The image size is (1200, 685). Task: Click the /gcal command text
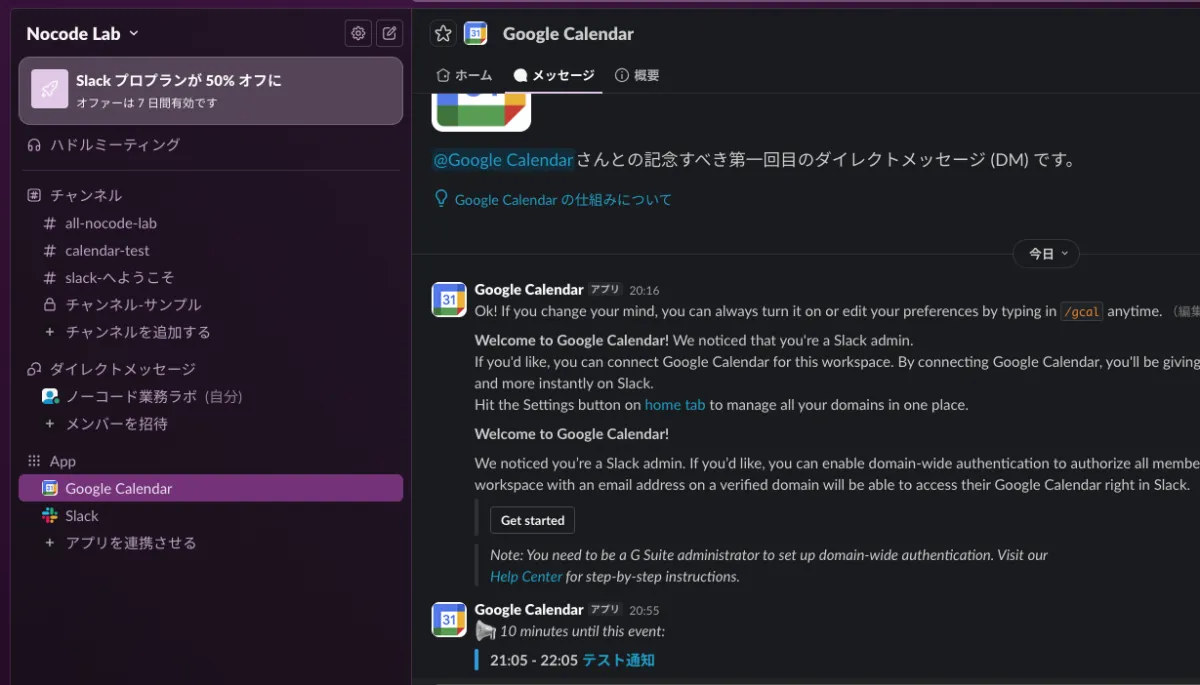(x=1082, y=311)
